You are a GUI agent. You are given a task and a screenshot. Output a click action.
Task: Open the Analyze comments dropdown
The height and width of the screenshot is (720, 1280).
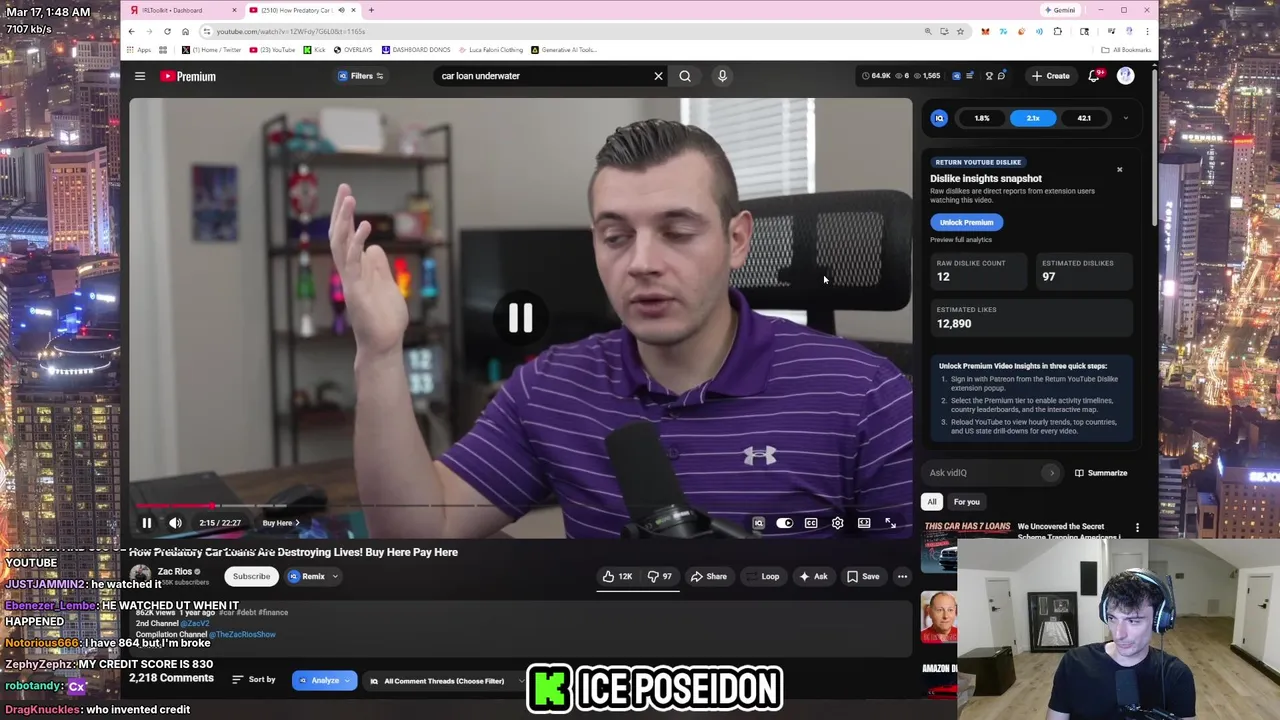(324, 681)
